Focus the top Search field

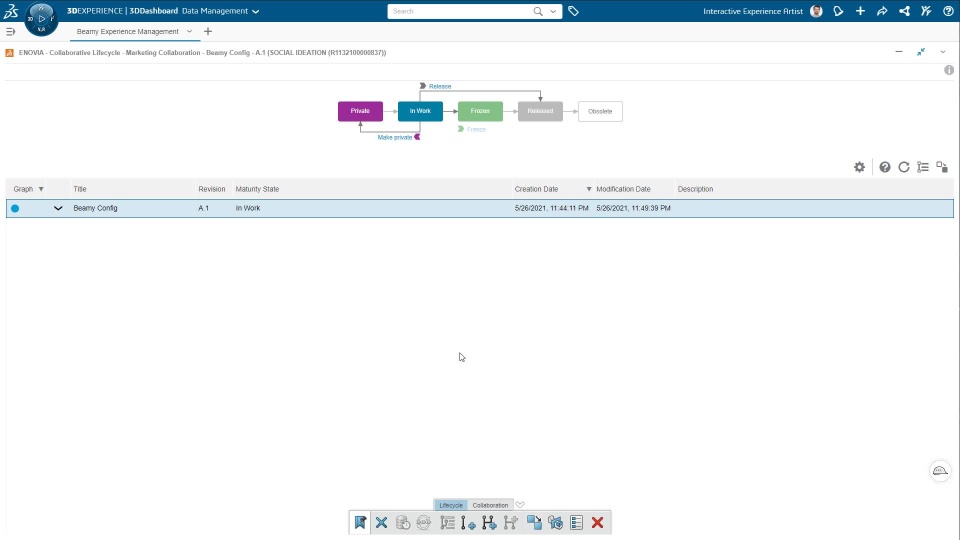459,11
